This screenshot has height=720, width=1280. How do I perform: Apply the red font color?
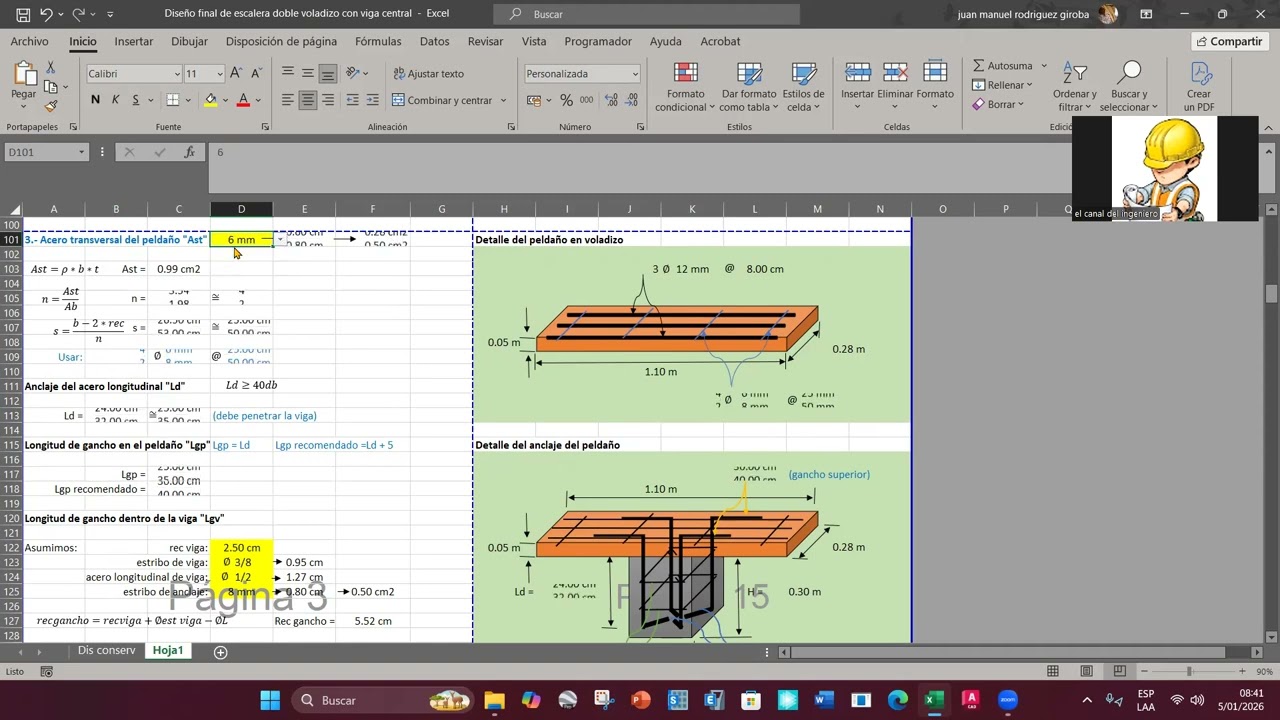tap(243, 100)
